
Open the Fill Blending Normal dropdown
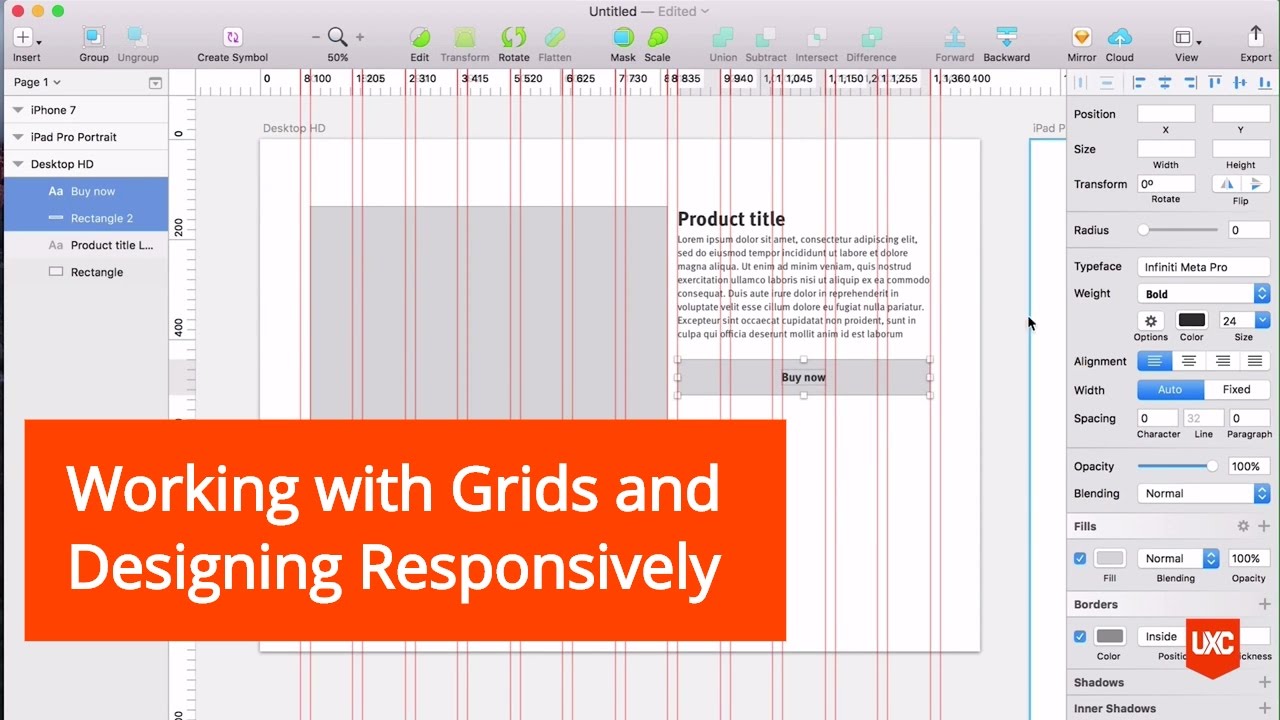tap(1179, 558)
